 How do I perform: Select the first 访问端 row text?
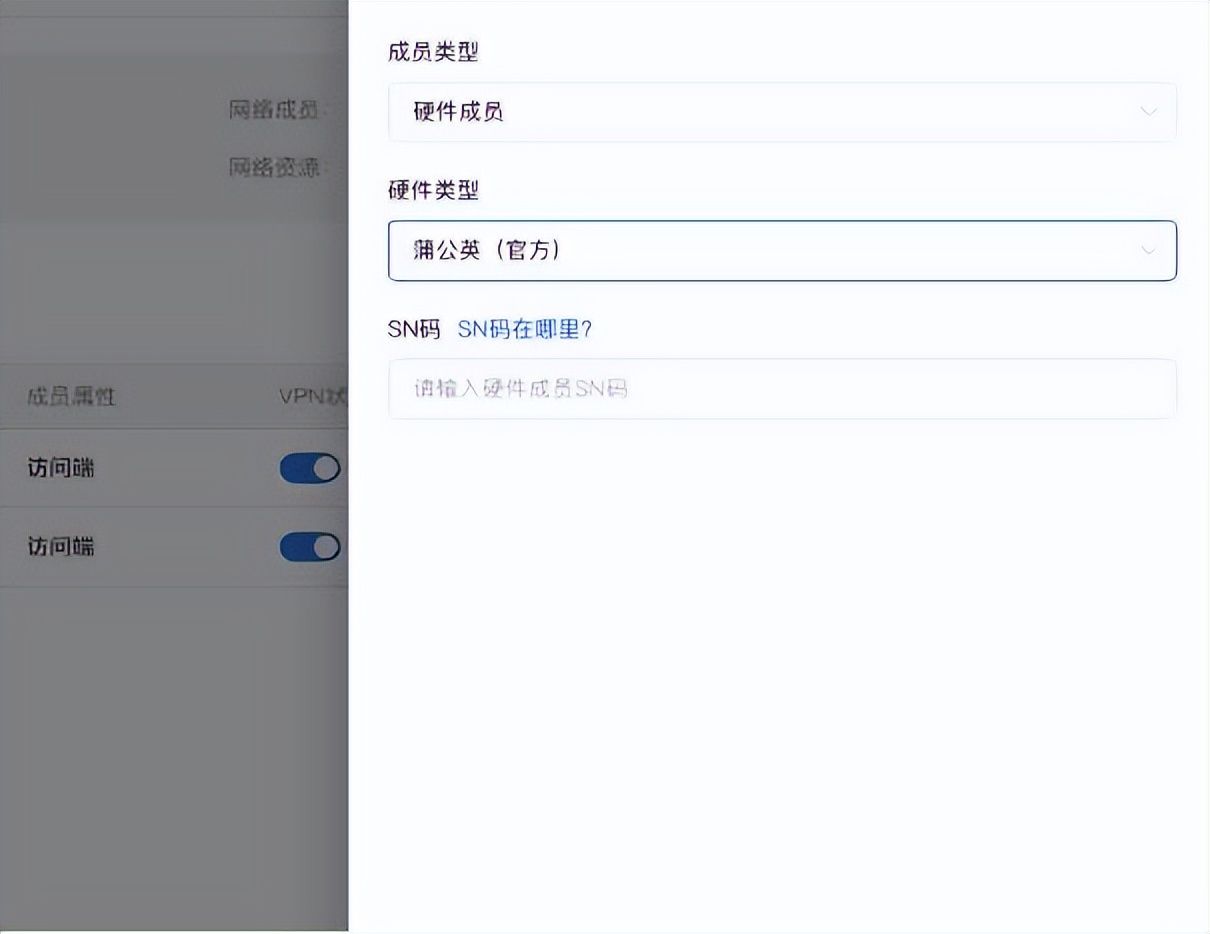point(61,467)
